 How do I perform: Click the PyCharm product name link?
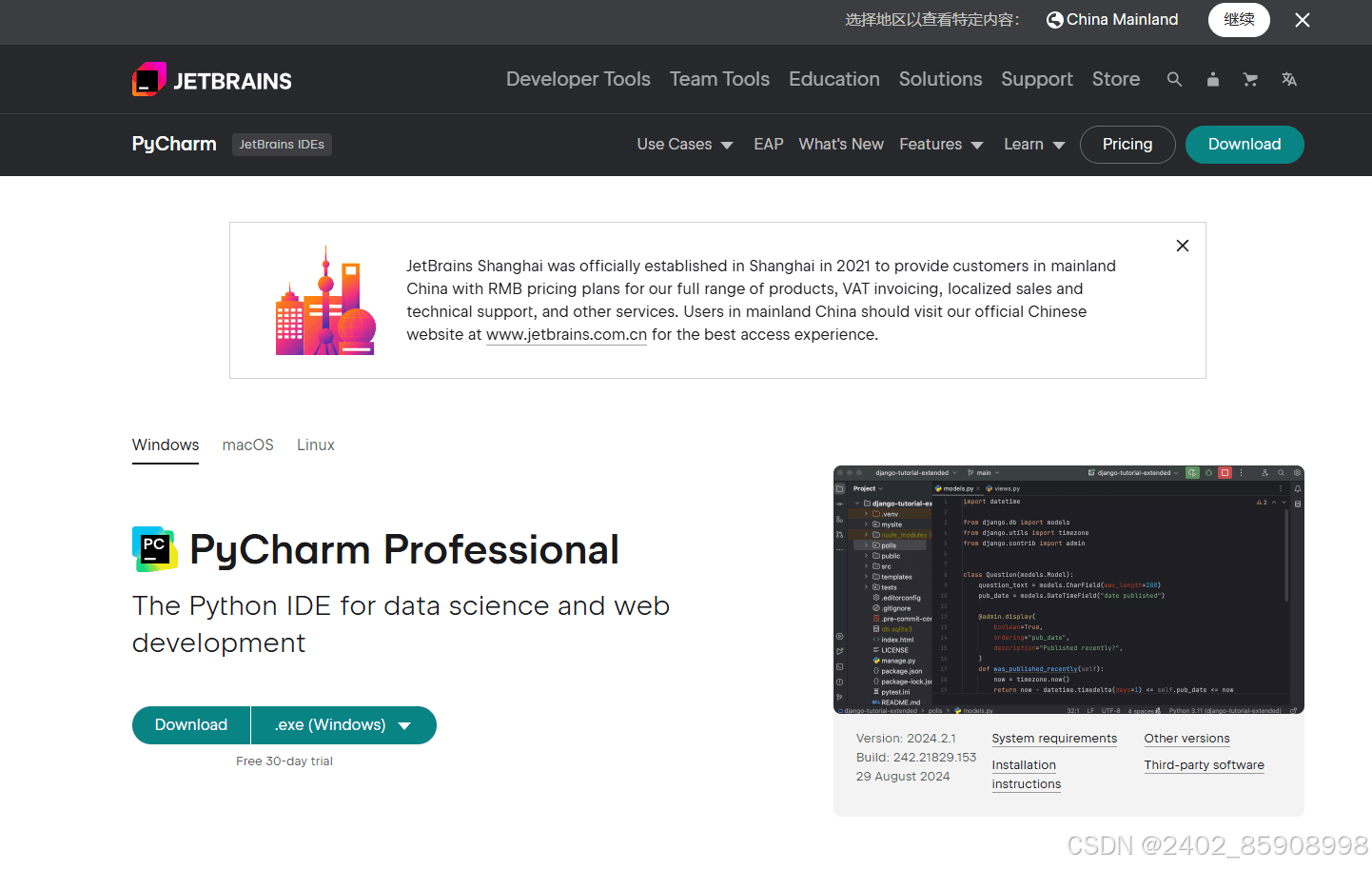pyautogui.click(x=174, y=144)
